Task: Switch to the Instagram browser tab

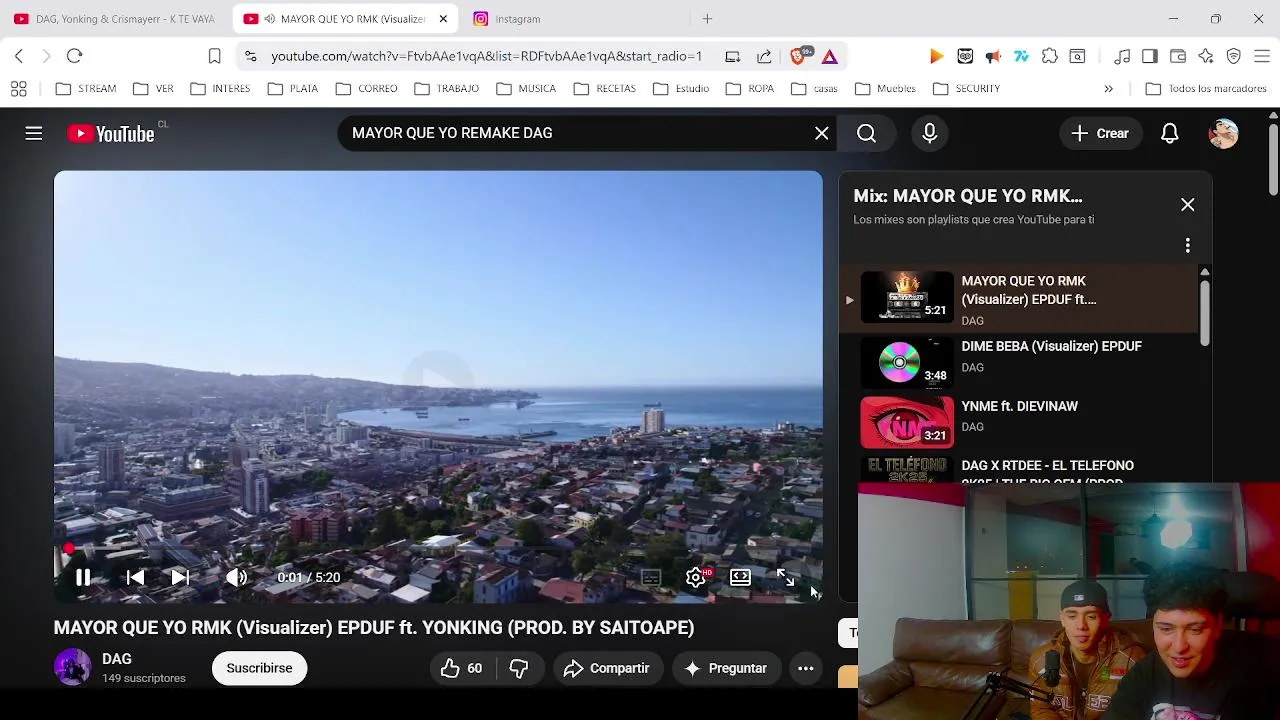Action: coord(570,19)
